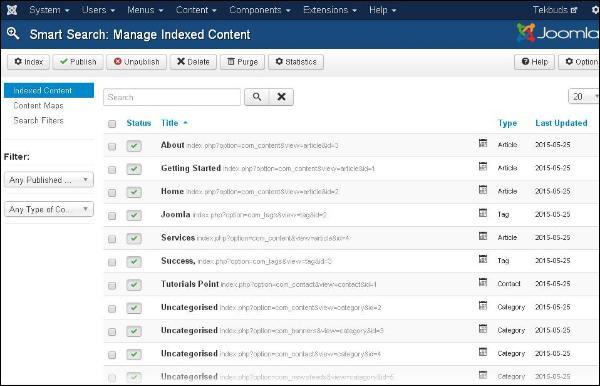Image resolution: width=600 pixels, height=386 pixels.
Task: Open the Statistics toolbar button
Action: [x=296, y=62]
